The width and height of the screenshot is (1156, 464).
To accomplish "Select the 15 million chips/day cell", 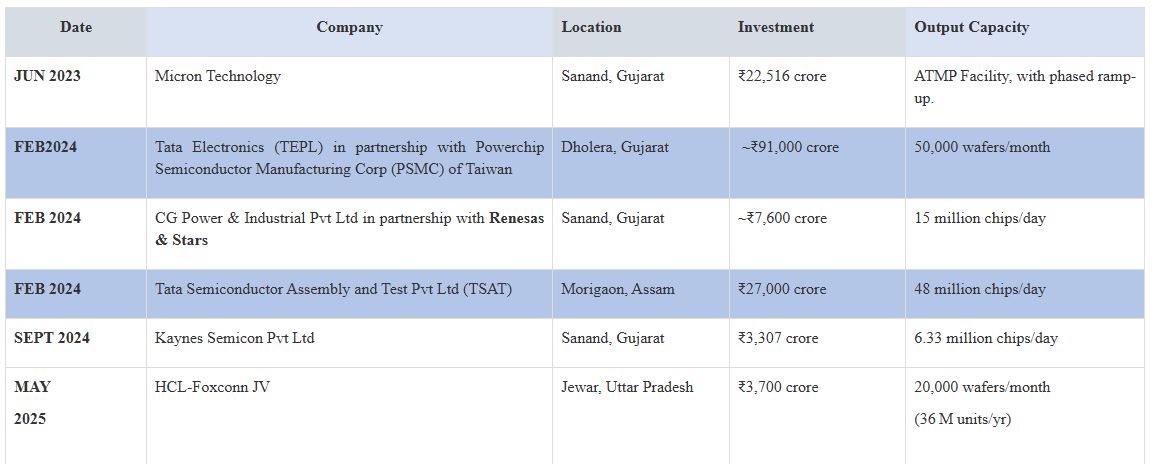I will pos(1025,233).
